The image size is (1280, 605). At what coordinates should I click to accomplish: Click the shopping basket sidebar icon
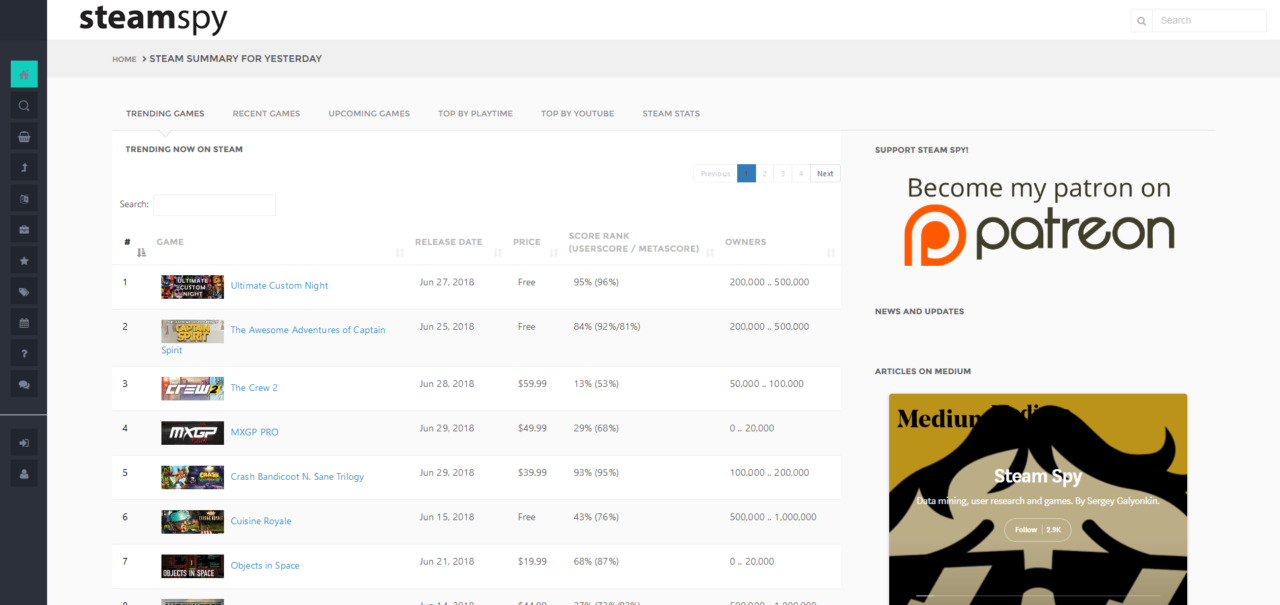(x=24, y=137)
